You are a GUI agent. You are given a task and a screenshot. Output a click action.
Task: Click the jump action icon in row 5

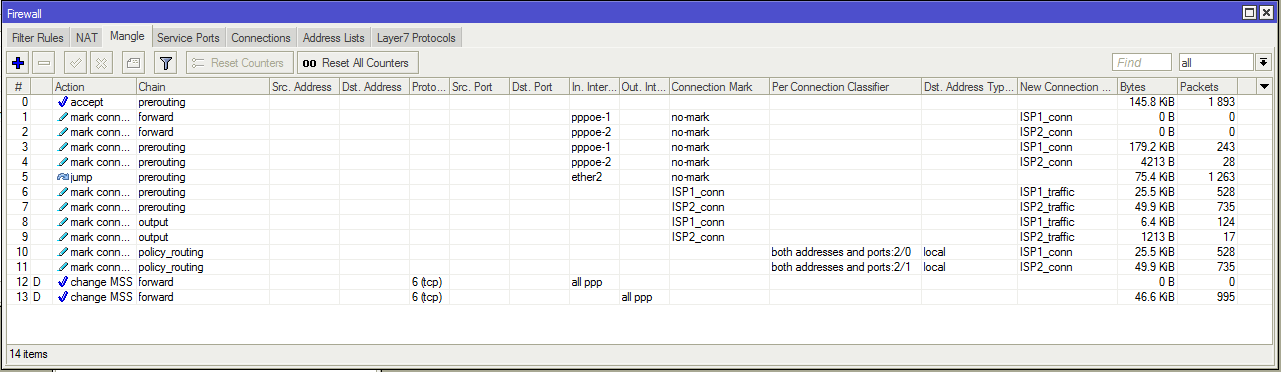[x=63, y=177]
